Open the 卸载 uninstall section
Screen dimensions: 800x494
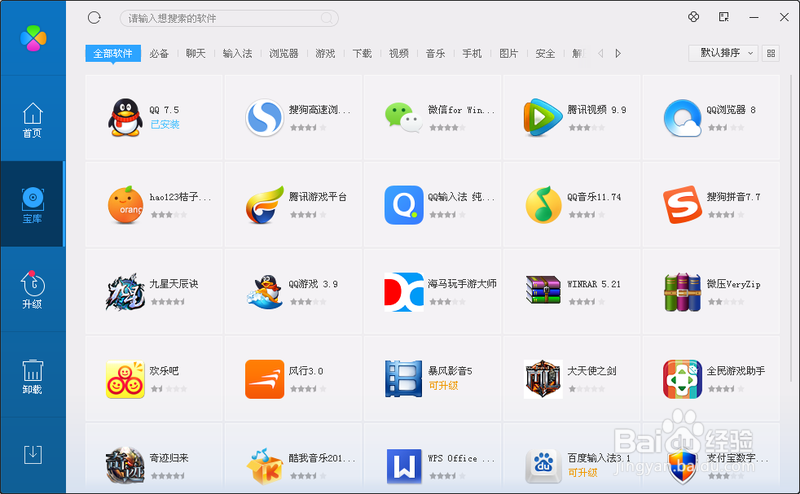(x=33, y=376)
